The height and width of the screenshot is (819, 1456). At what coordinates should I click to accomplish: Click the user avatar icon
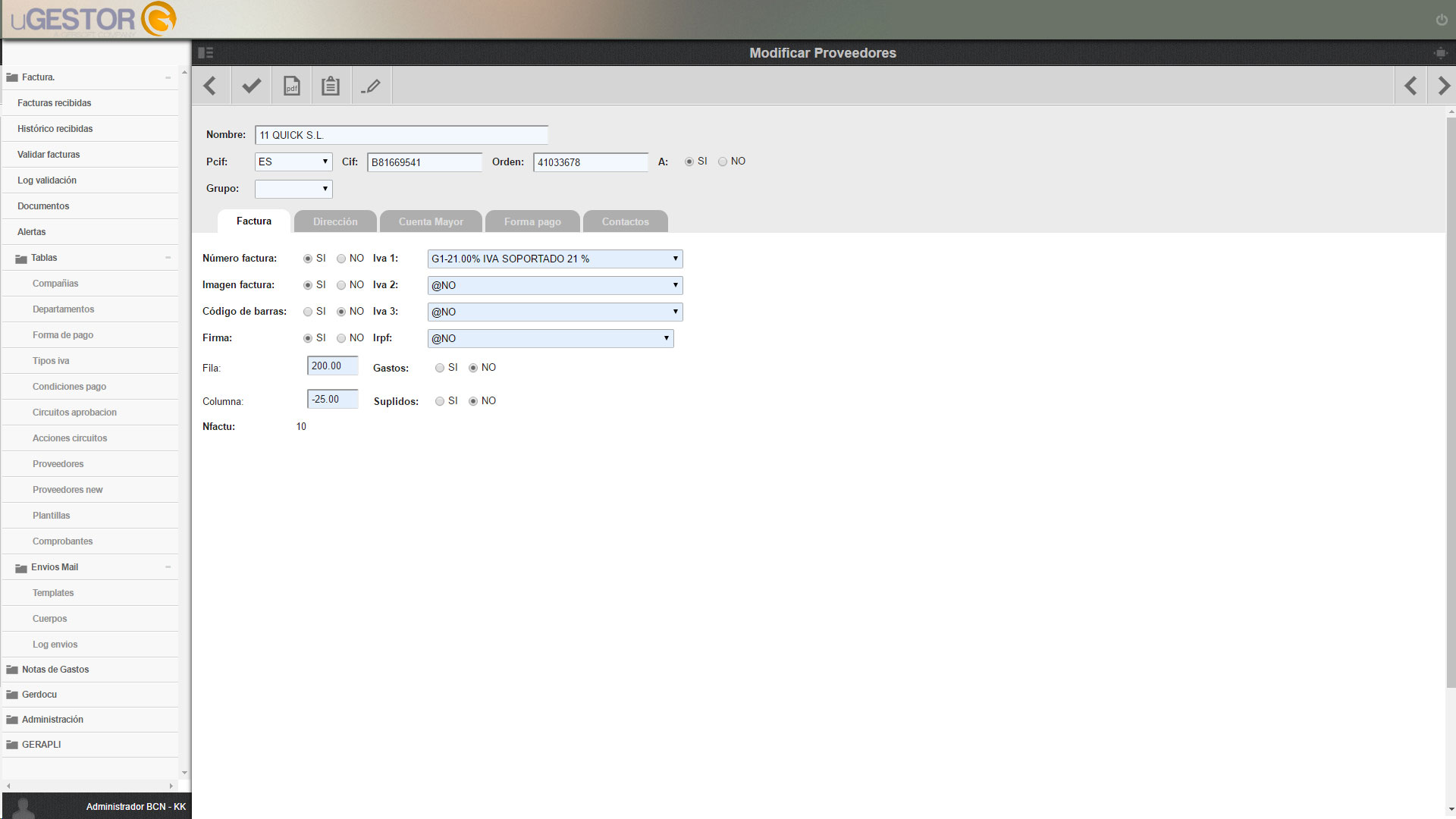point(24,807)
